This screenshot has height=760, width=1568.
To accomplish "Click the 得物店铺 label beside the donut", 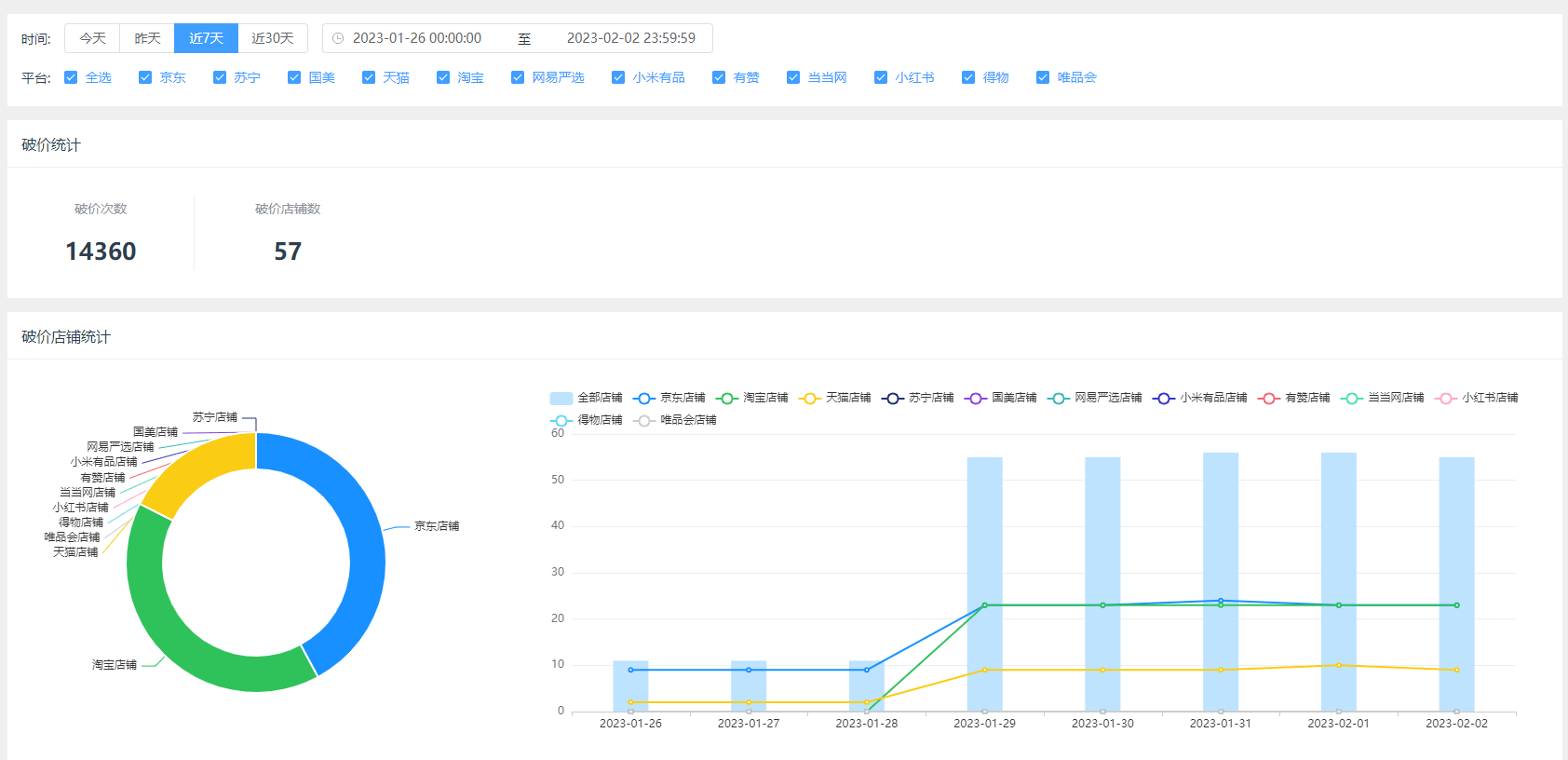I will (82, 522).
